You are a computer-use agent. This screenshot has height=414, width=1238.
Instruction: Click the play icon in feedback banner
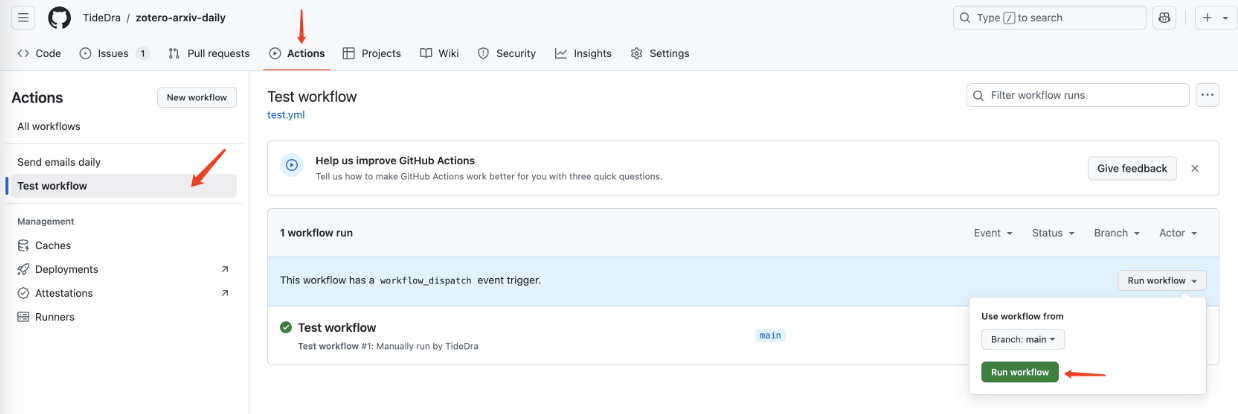[x=292, y=166]
